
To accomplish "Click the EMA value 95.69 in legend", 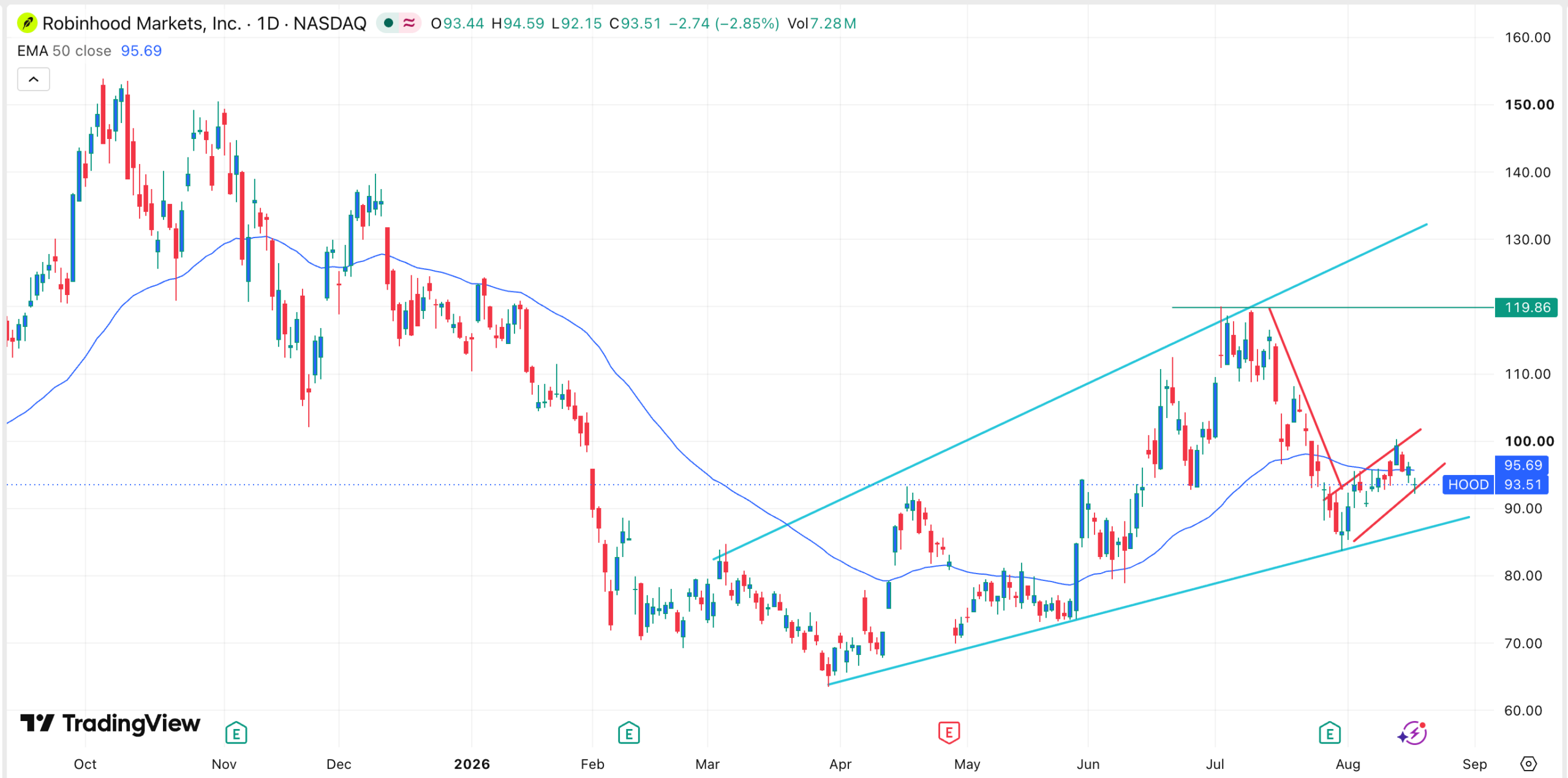I will [x=141, y=51].
